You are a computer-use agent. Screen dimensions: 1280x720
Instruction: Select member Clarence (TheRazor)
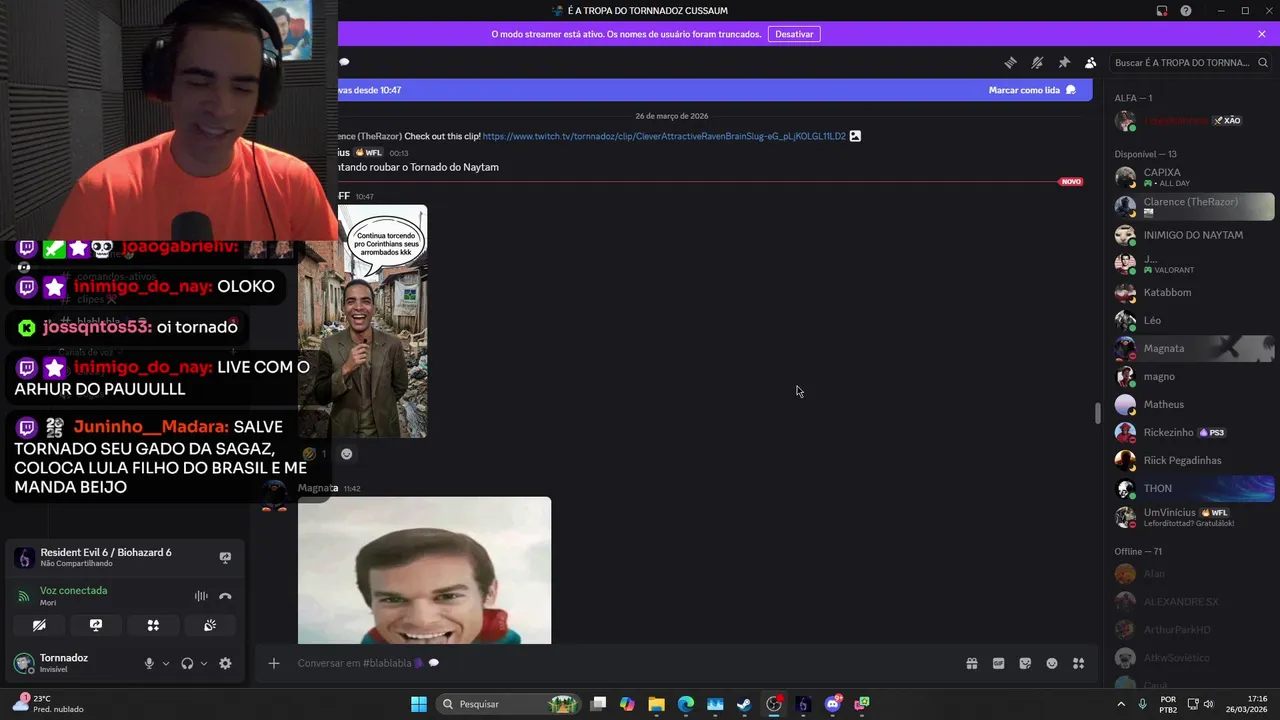pyautogui.click(x=1194, y=206)
